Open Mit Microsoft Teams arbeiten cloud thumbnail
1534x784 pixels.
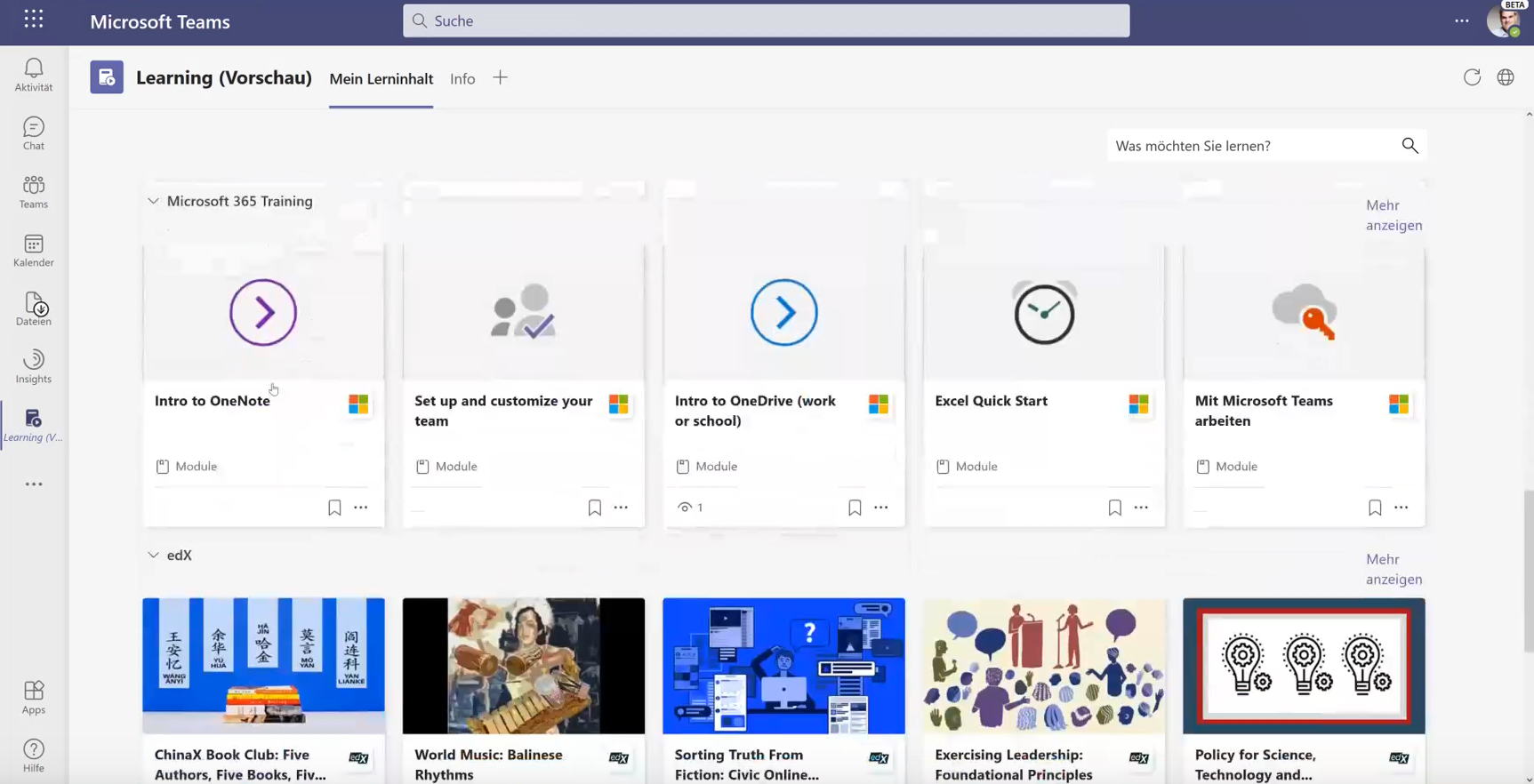pos(1304,312)
